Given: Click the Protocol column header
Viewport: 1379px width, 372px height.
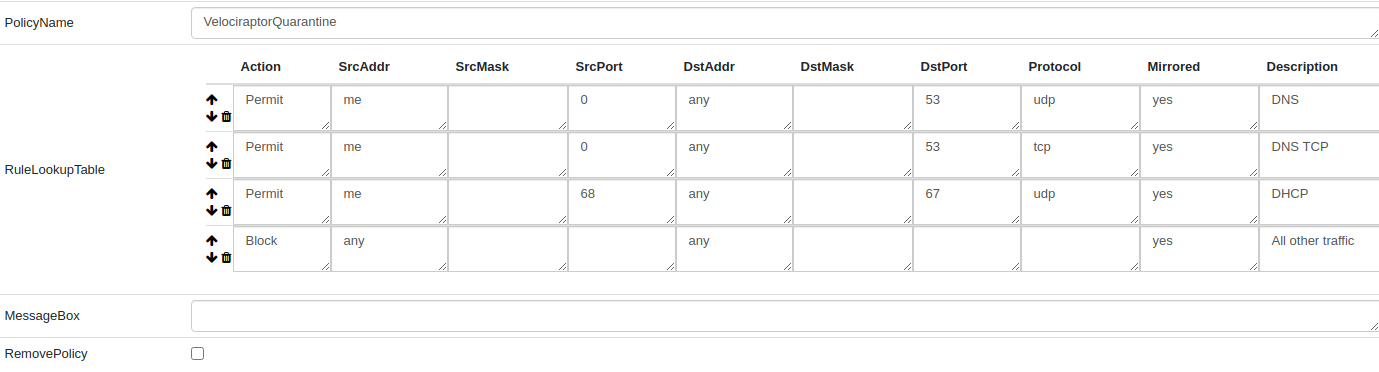Looking at the screenshot, I should (x=1054, y=67).
